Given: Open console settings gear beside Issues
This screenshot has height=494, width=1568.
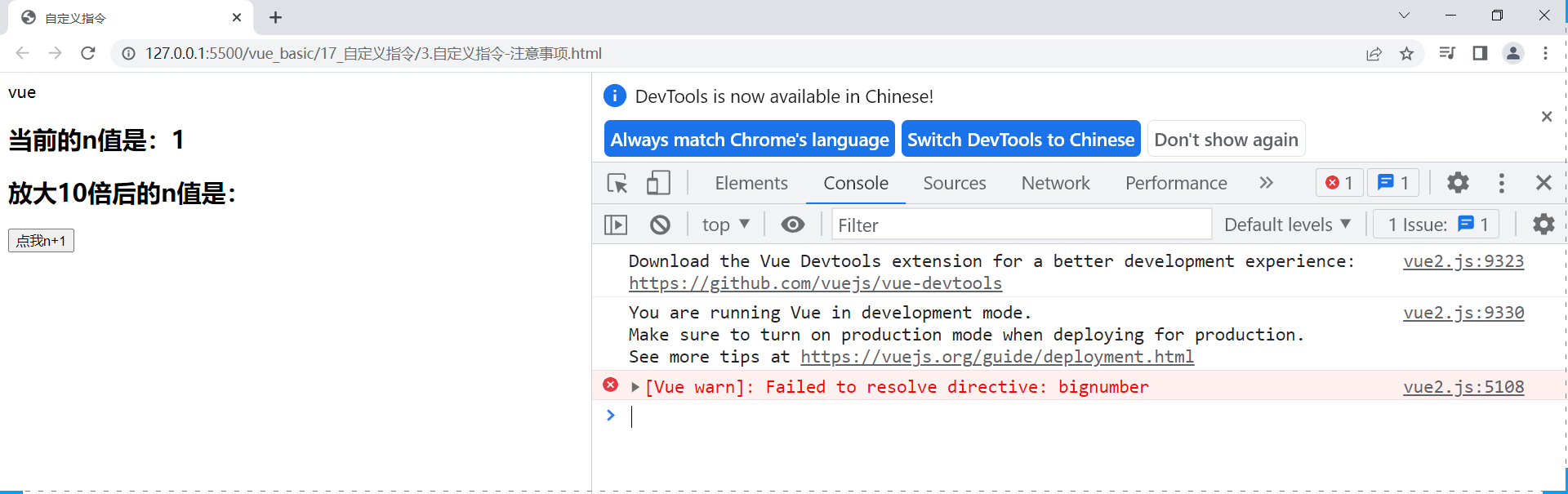Looking at the screenshot, I should [x=1543, y=225].
